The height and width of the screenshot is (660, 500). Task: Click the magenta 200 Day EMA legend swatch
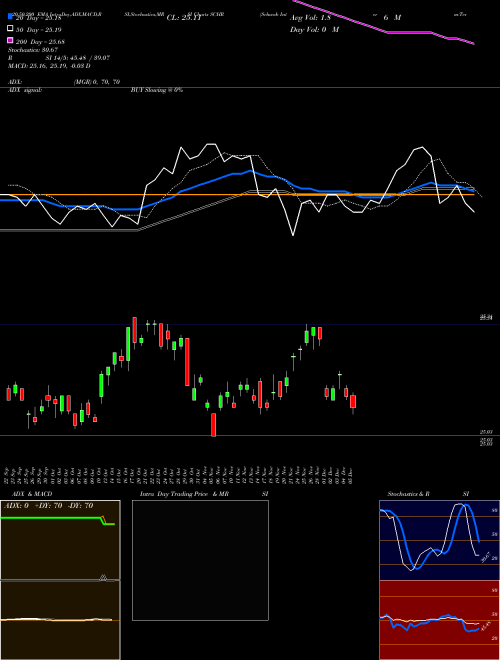pos(10,41)
